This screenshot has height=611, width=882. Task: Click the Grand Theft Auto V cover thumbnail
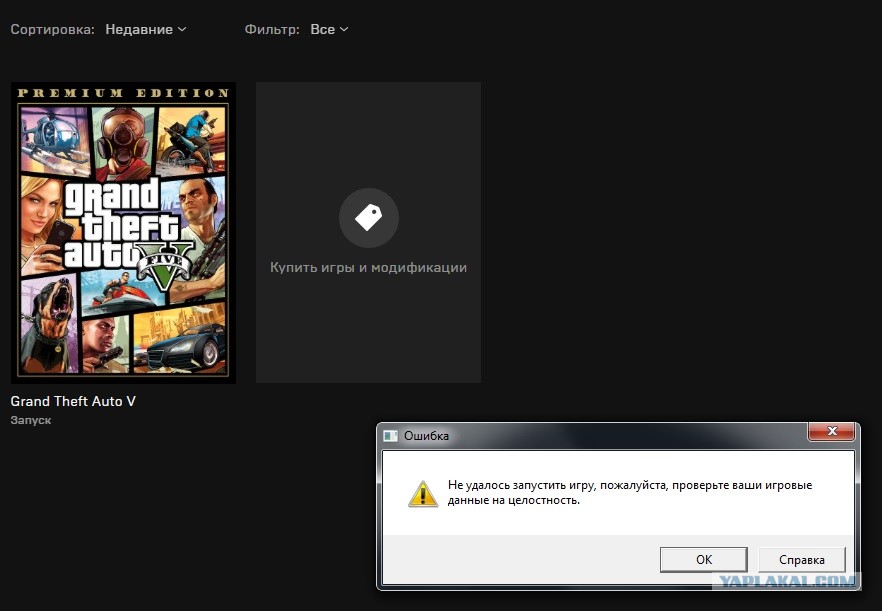tap(123, 233)
